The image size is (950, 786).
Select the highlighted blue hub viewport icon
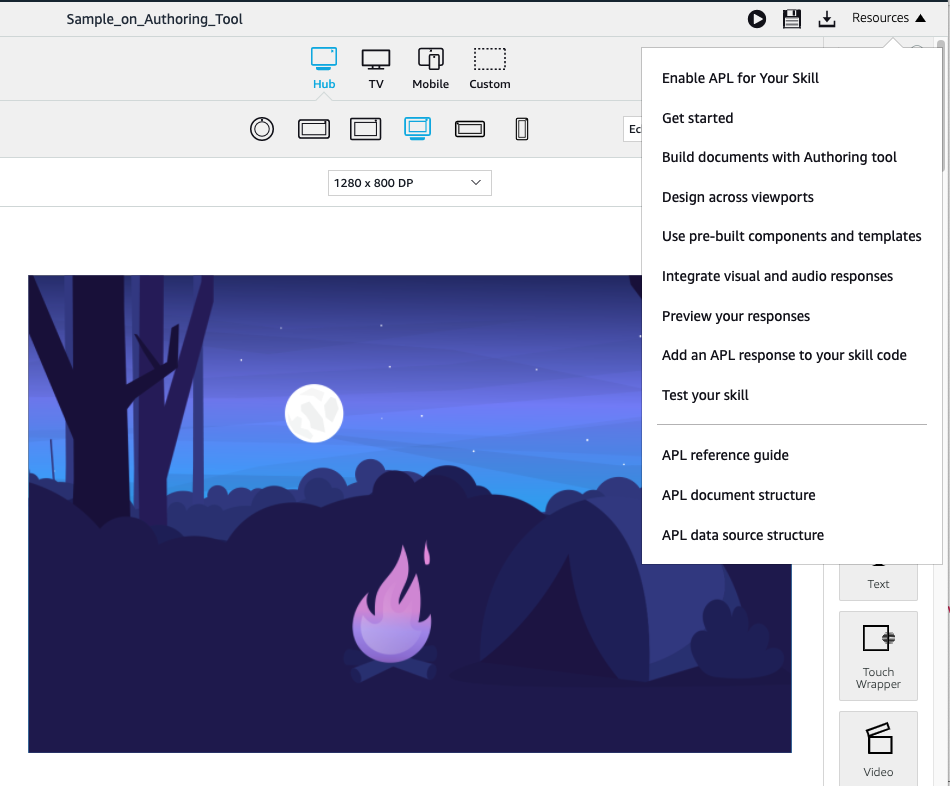[x=417, y=129]
